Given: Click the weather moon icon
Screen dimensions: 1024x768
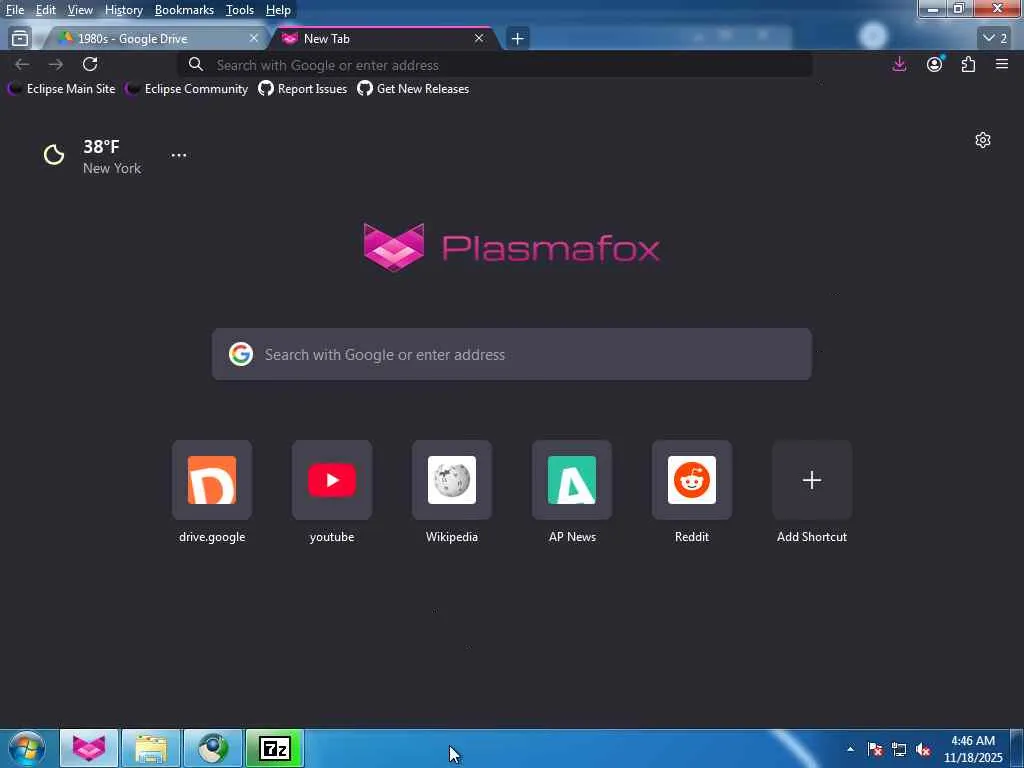Looking at the screenshot, I should (54, 155).
